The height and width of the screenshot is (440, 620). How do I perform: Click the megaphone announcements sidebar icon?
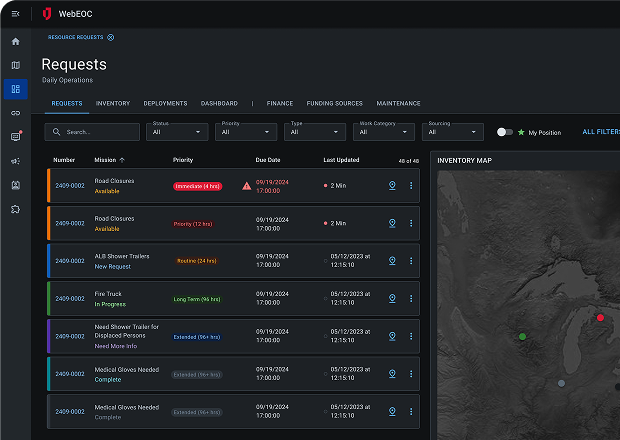(15, 161)
